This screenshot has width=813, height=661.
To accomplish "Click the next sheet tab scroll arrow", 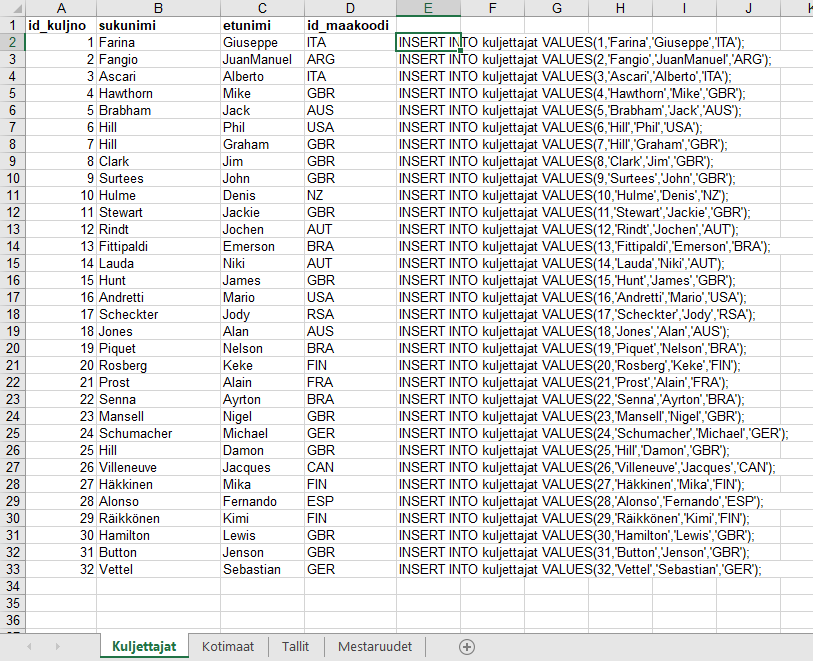I will 56,647.
